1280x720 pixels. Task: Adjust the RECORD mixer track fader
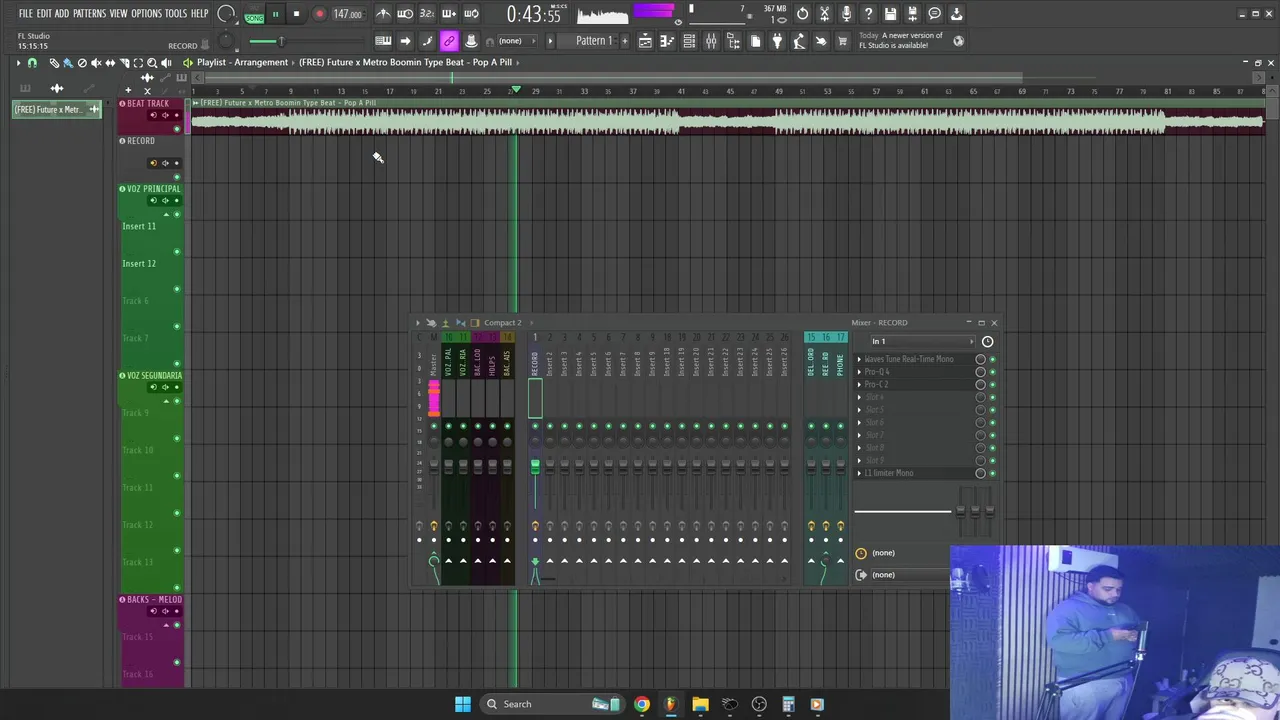[535, 467]
